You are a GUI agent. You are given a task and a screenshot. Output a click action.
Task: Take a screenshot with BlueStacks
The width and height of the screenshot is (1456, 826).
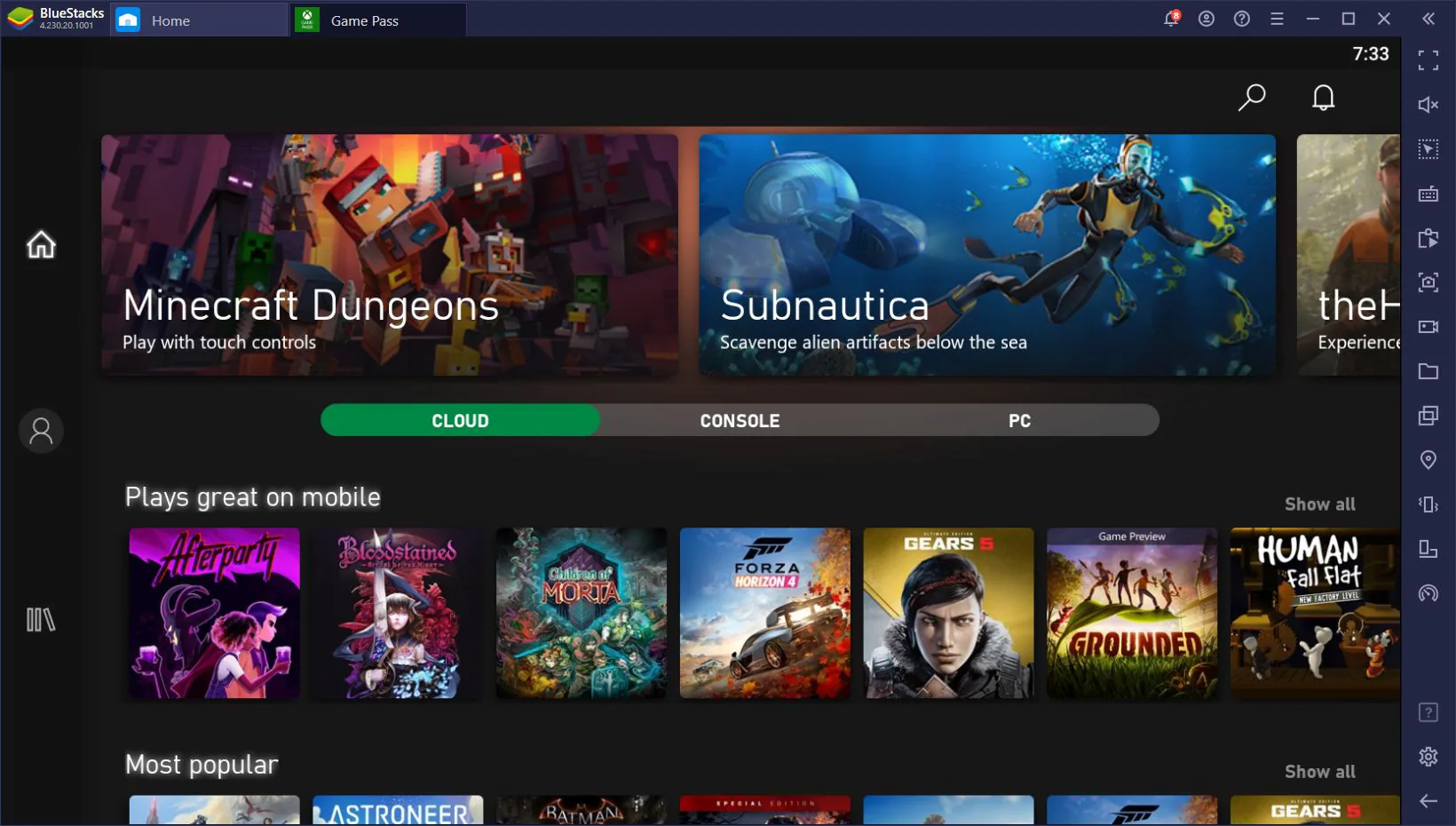[x=1428, y=282]
